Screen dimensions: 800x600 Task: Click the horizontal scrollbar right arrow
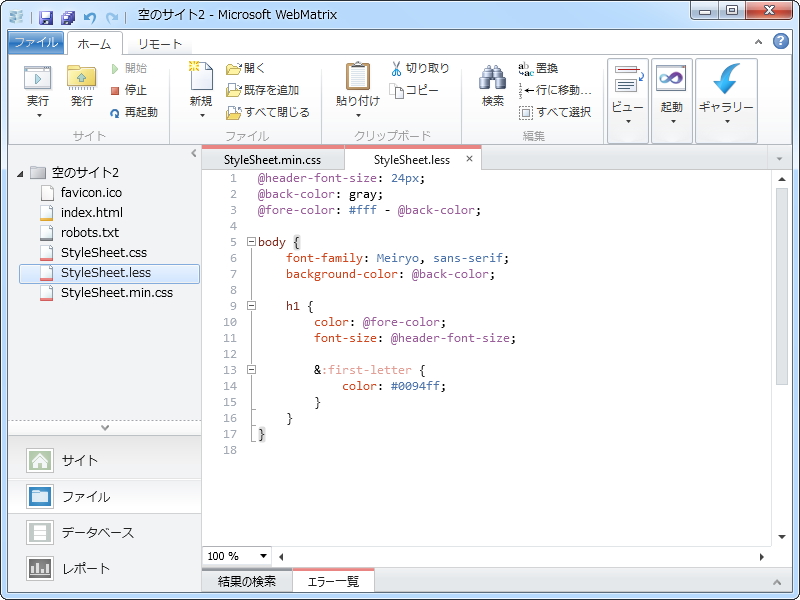coord(762,557)
